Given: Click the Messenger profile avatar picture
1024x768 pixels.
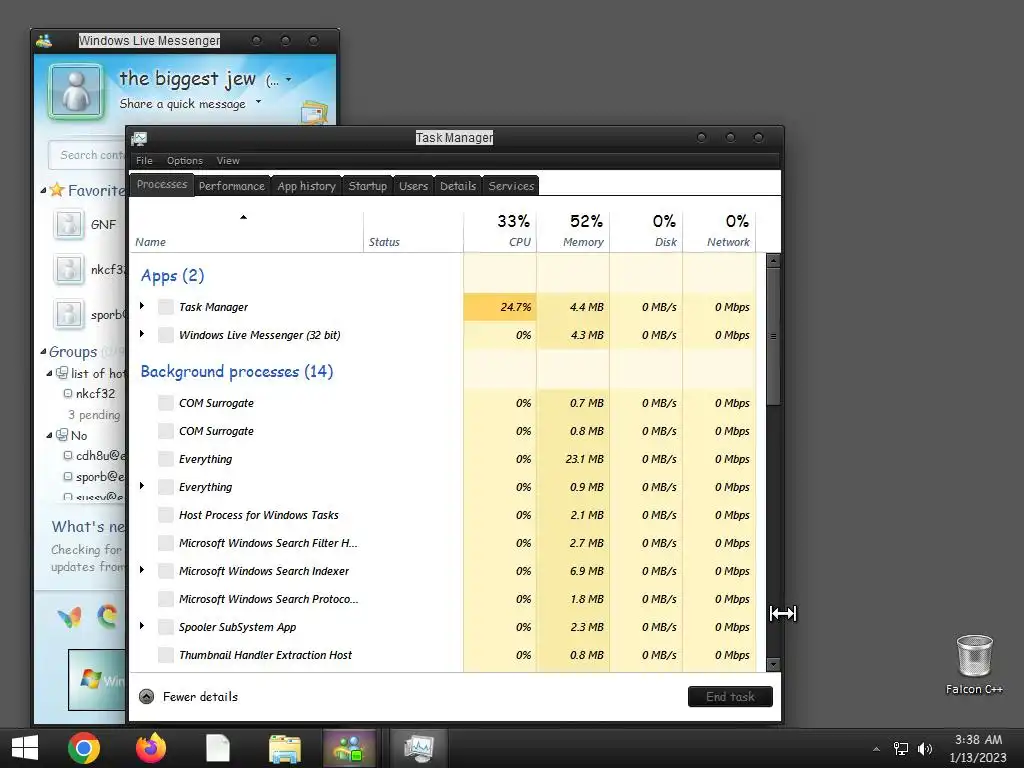Looking at the screenshot, I should tap(76, 91).
